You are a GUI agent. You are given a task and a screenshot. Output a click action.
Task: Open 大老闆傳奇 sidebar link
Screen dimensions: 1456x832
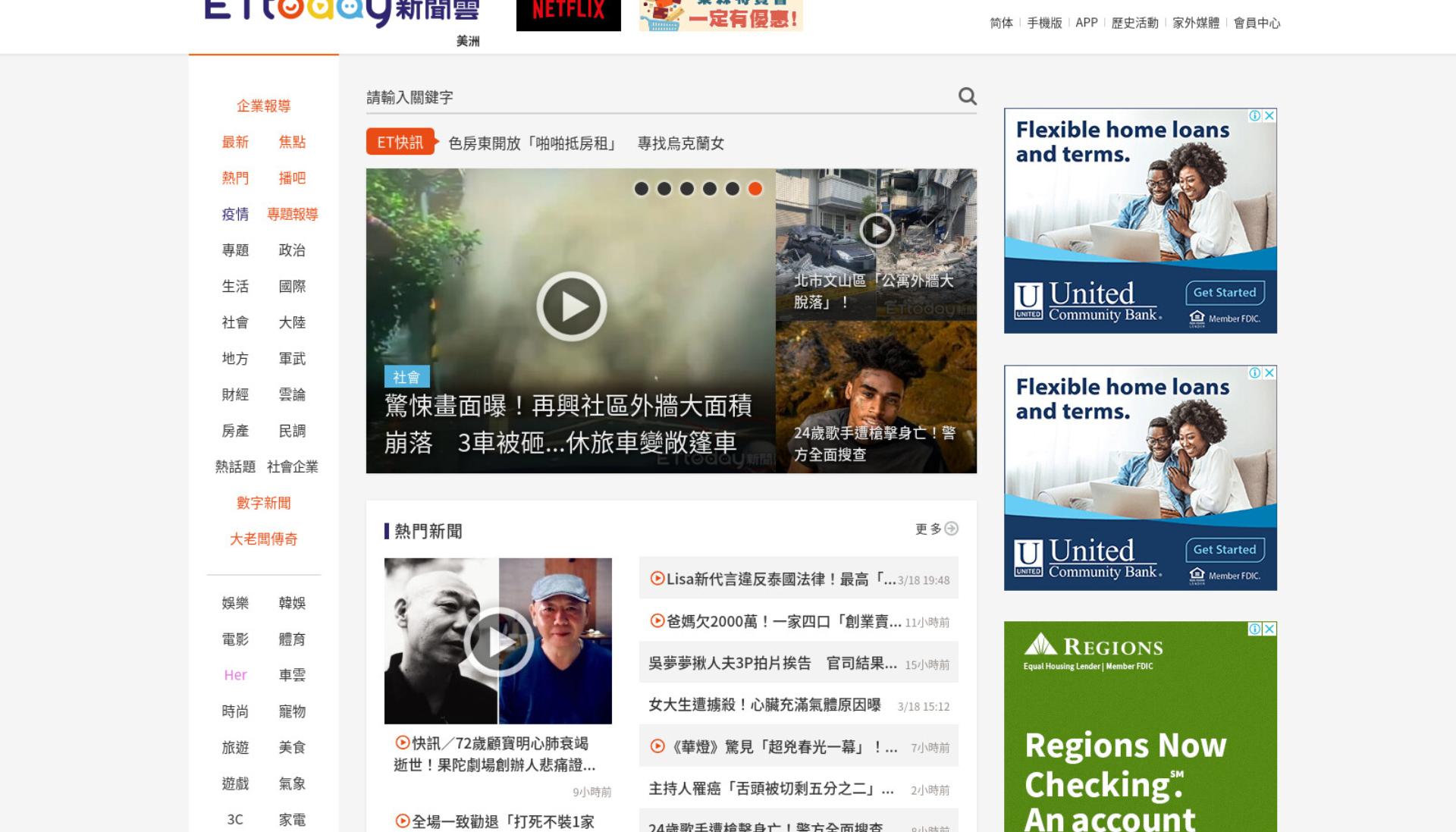point(264,539)
